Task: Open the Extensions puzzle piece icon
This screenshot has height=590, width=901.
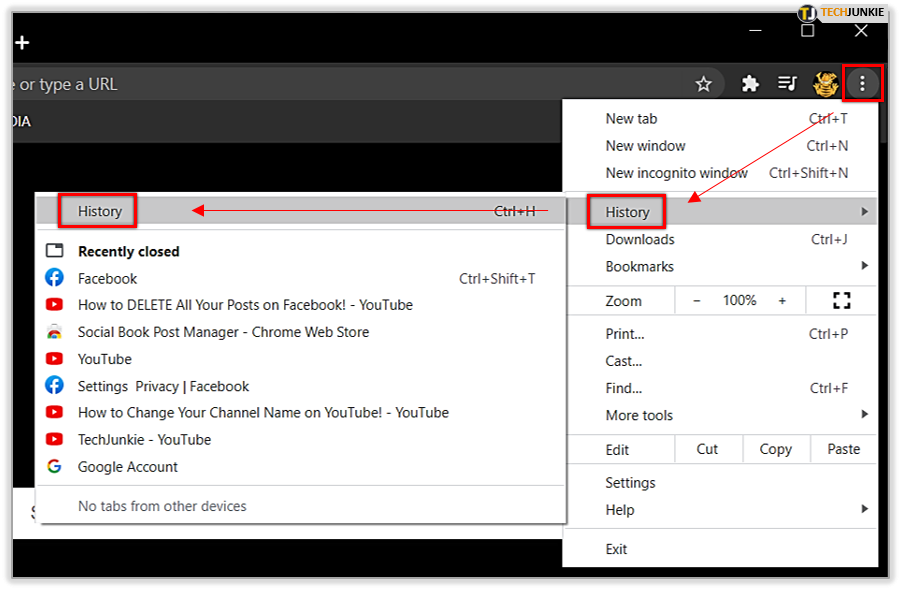Action: 750,84
